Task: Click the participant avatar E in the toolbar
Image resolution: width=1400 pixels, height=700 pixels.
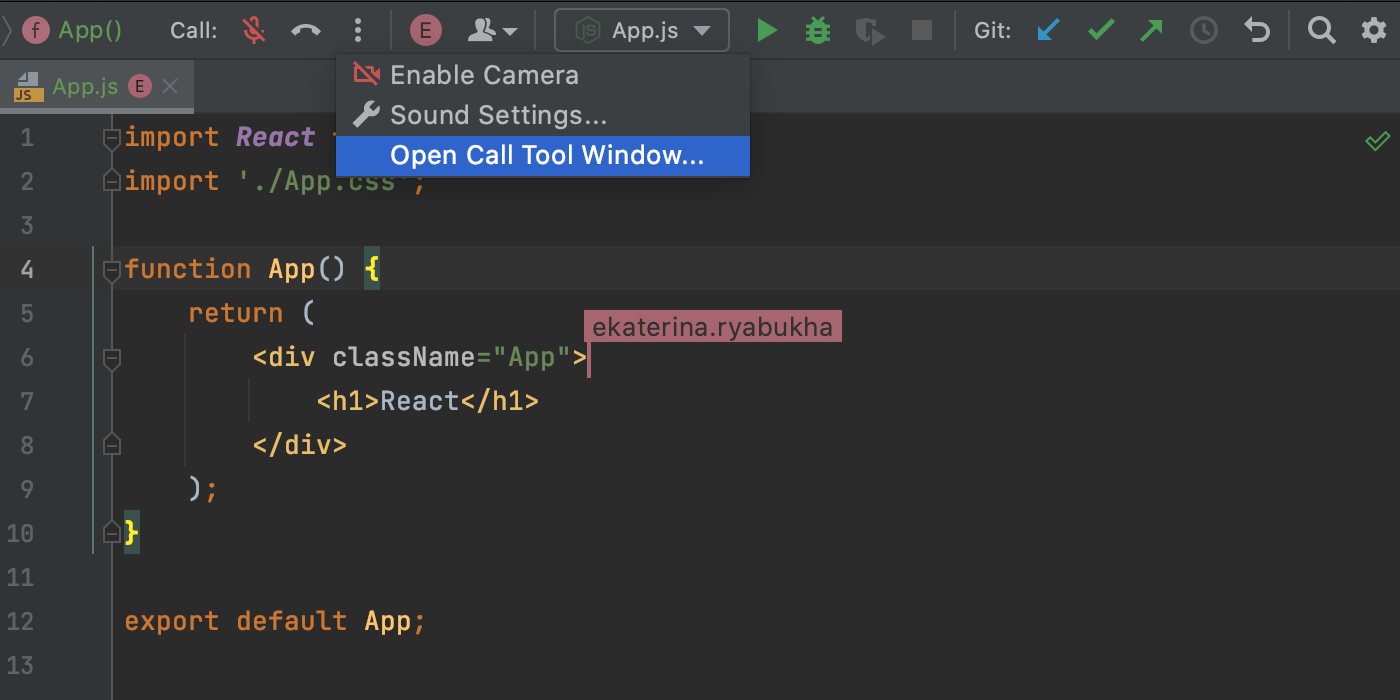Action: tap(426, 31)
